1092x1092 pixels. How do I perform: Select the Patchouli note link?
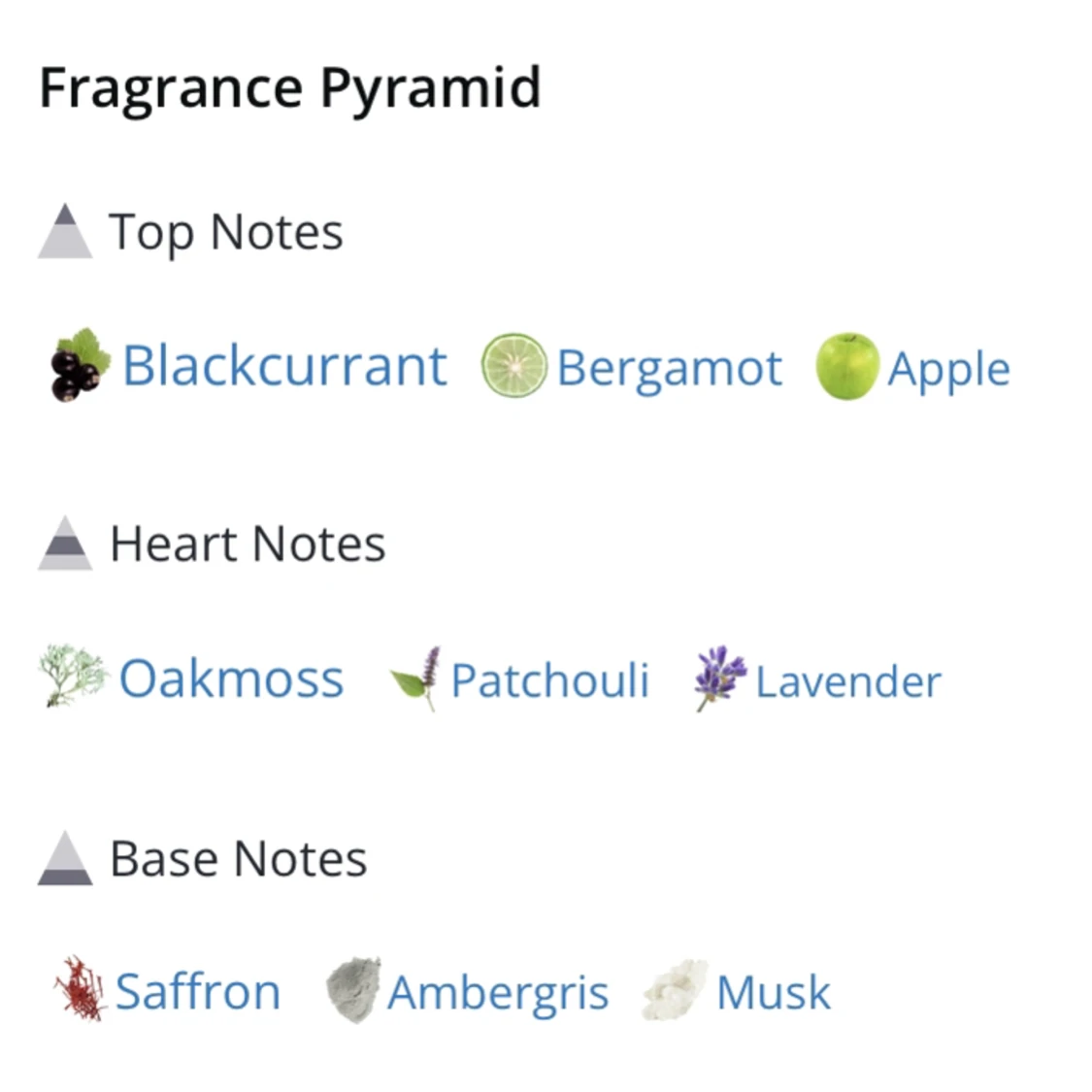[x=549, y=680]
